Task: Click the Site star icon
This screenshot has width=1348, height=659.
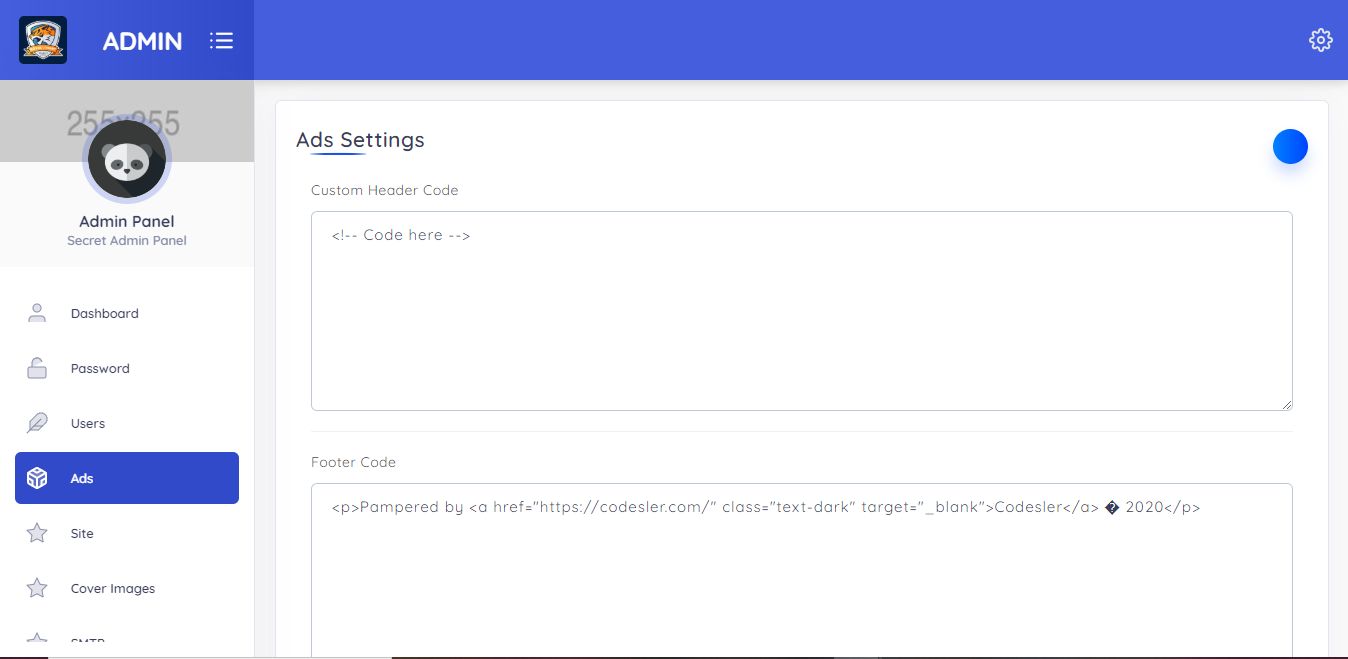Action: tap(37, 533)
